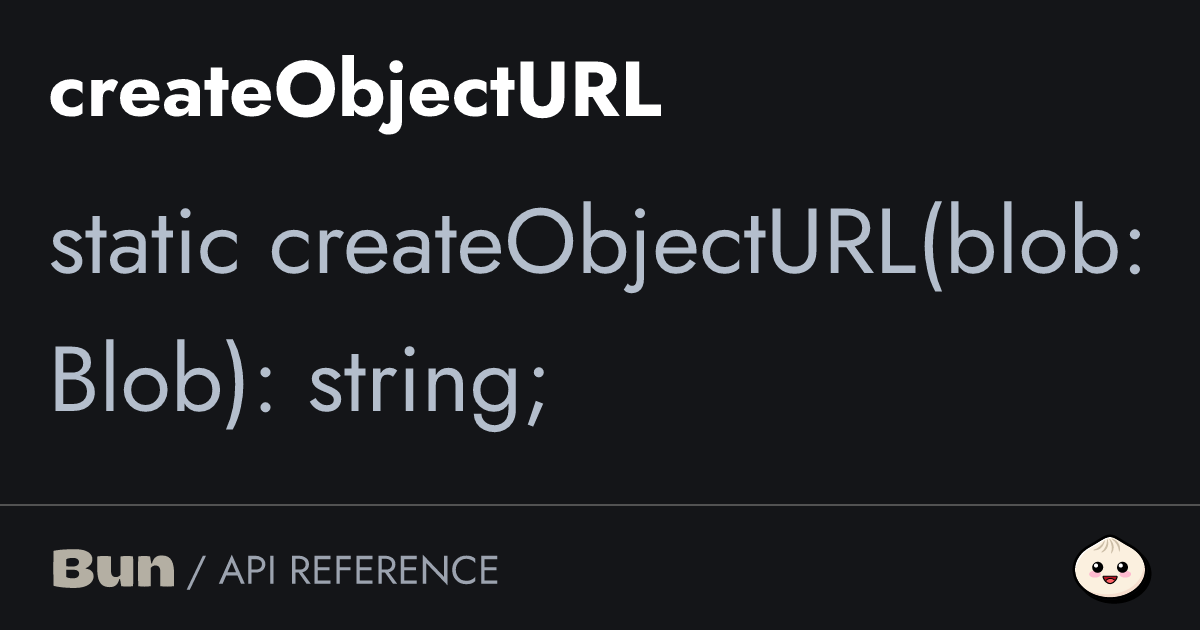The width and height of the screenshot is (1200, 630).
Task: Select the createObjectURL heading title
Action: pyautogui.click(x=355, y=96)
